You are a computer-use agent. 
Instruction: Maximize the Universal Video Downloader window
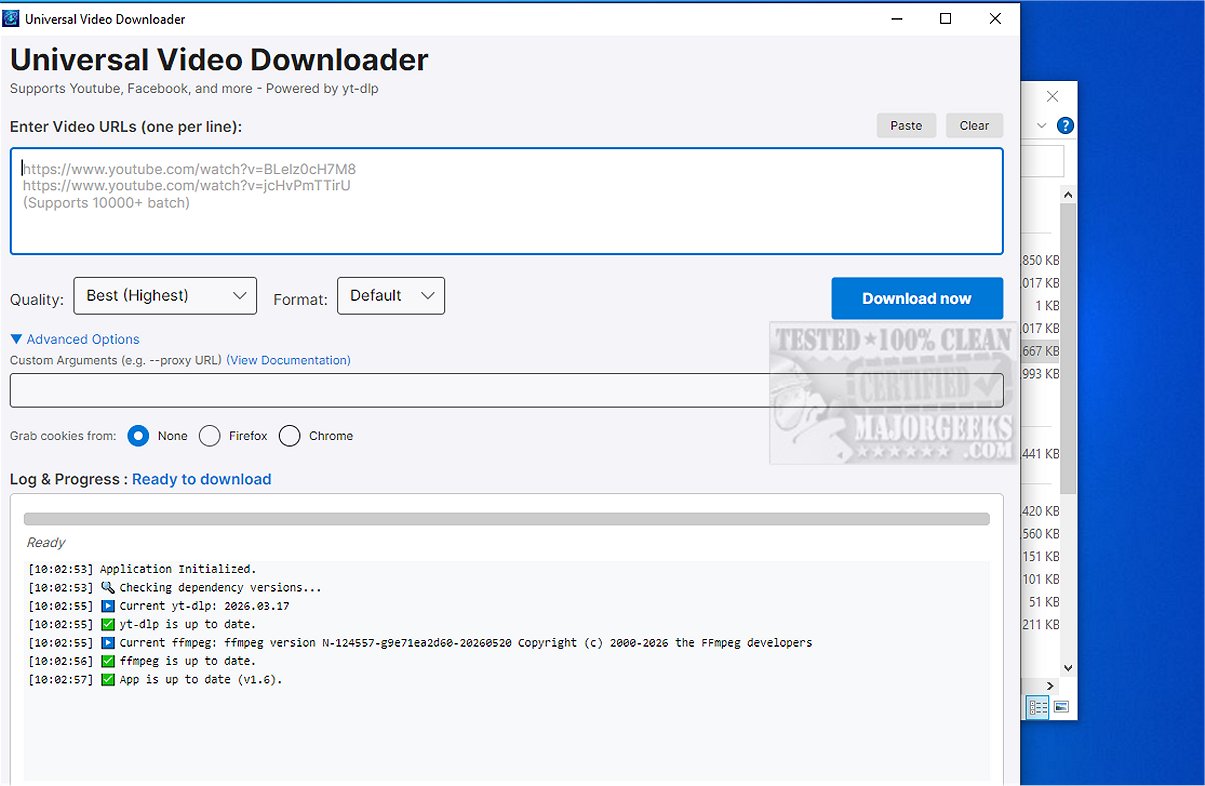click(x=945, y=19)
